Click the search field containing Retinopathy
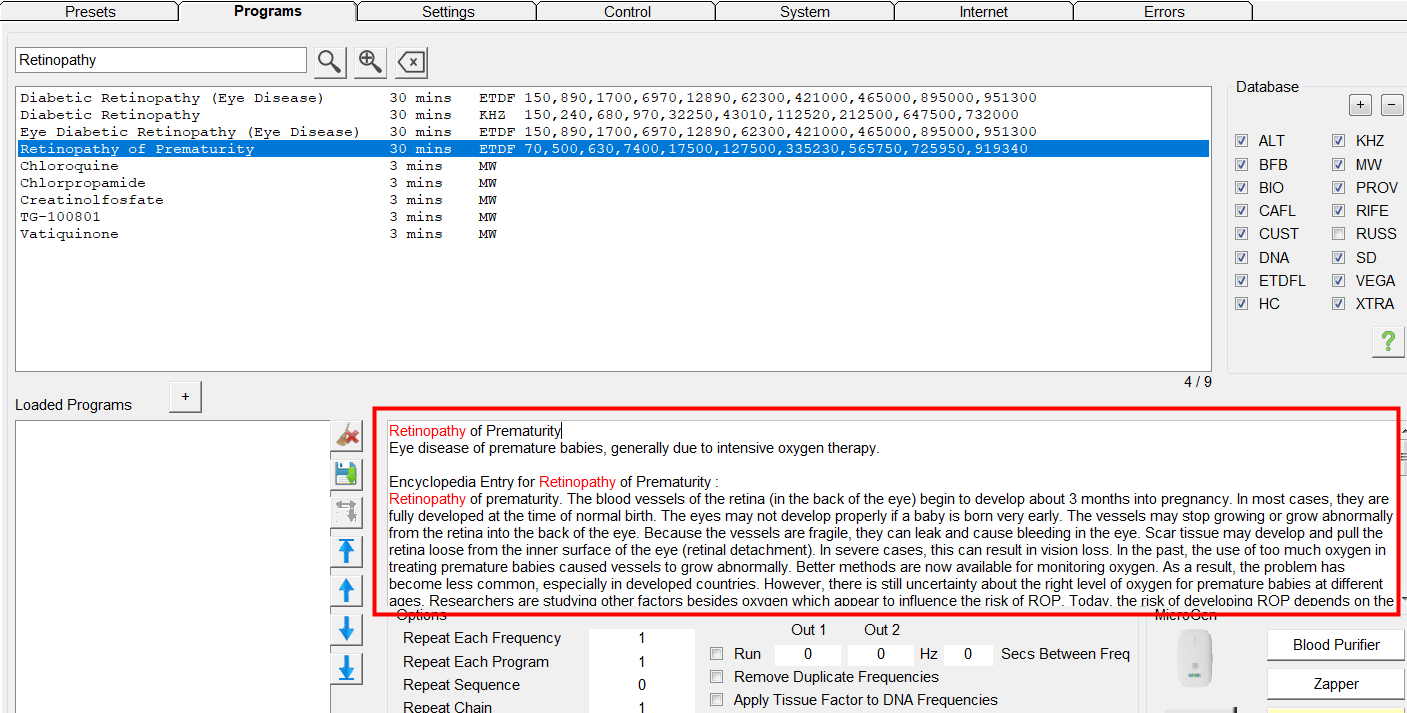This screenshot has width=1407, height=713. click(x=161, y=60)
